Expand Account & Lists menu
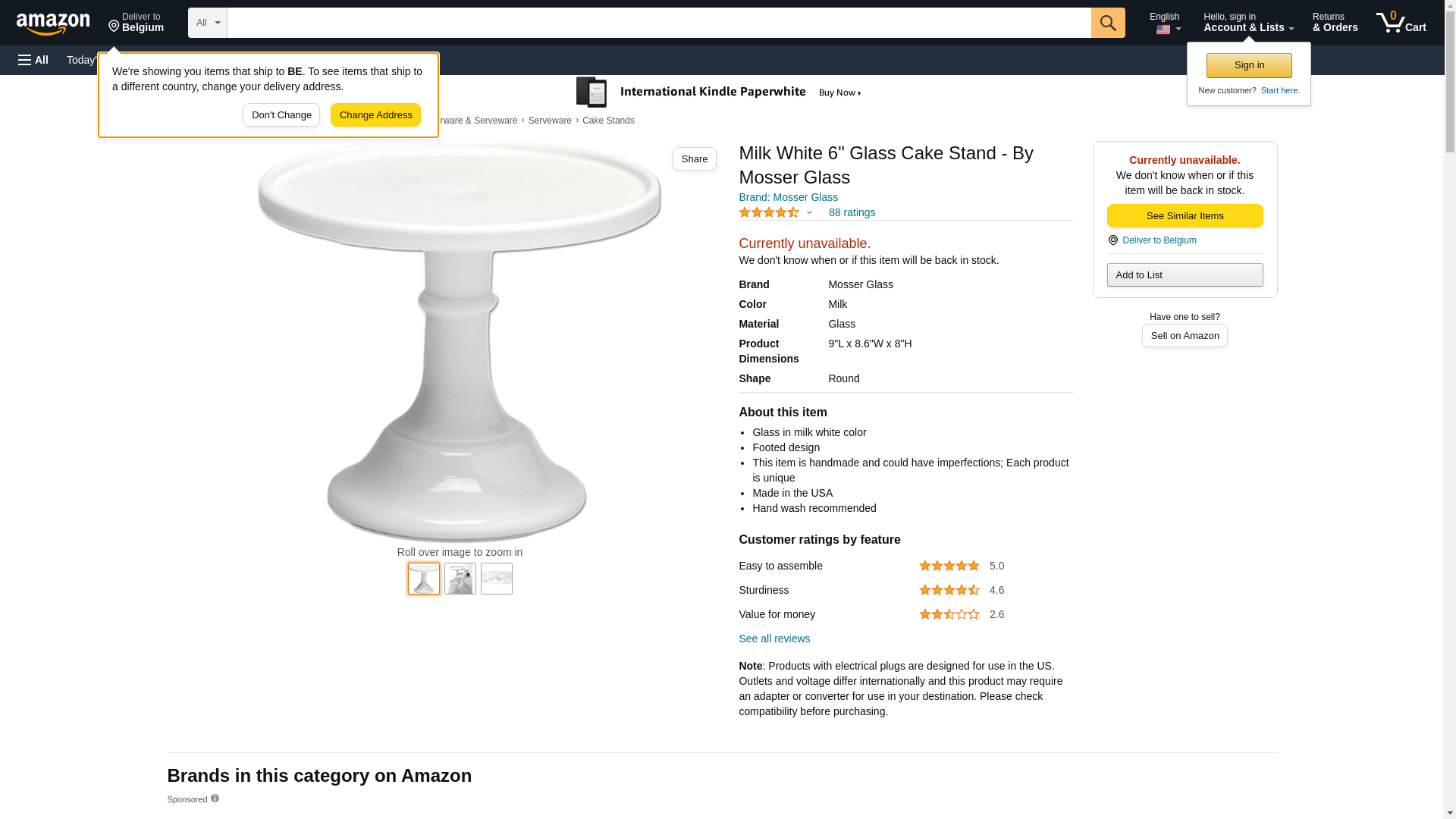Image resolution: width=1456 pixels, height=819 pixels. tap(1248, 23)
